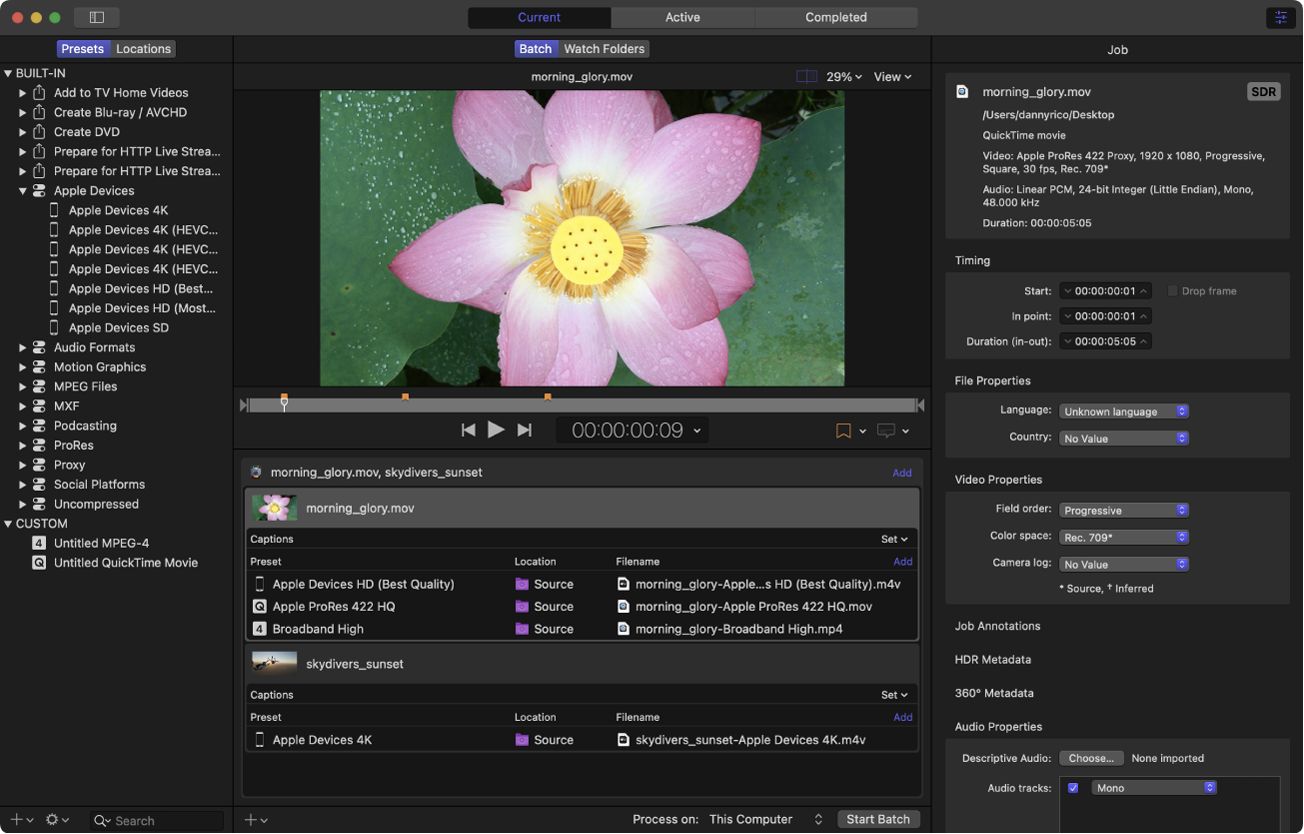Click the play button under the preview

[x=495, y=430]
